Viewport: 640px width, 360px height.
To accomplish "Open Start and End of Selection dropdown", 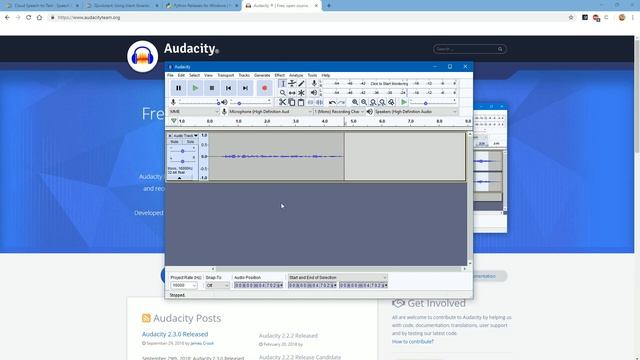I will 337,278.
